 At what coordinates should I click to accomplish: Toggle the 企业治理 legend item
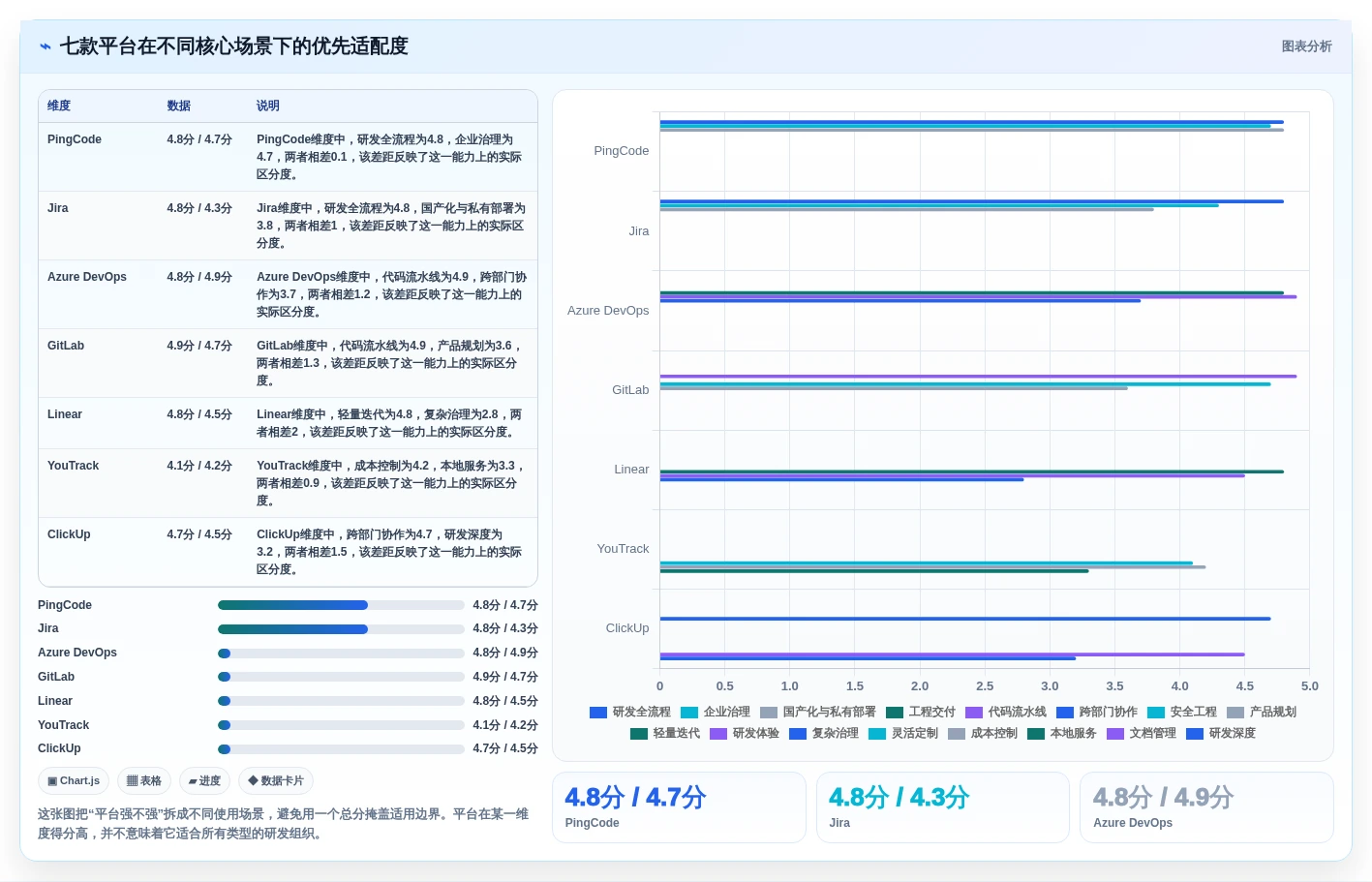[716, 712]
